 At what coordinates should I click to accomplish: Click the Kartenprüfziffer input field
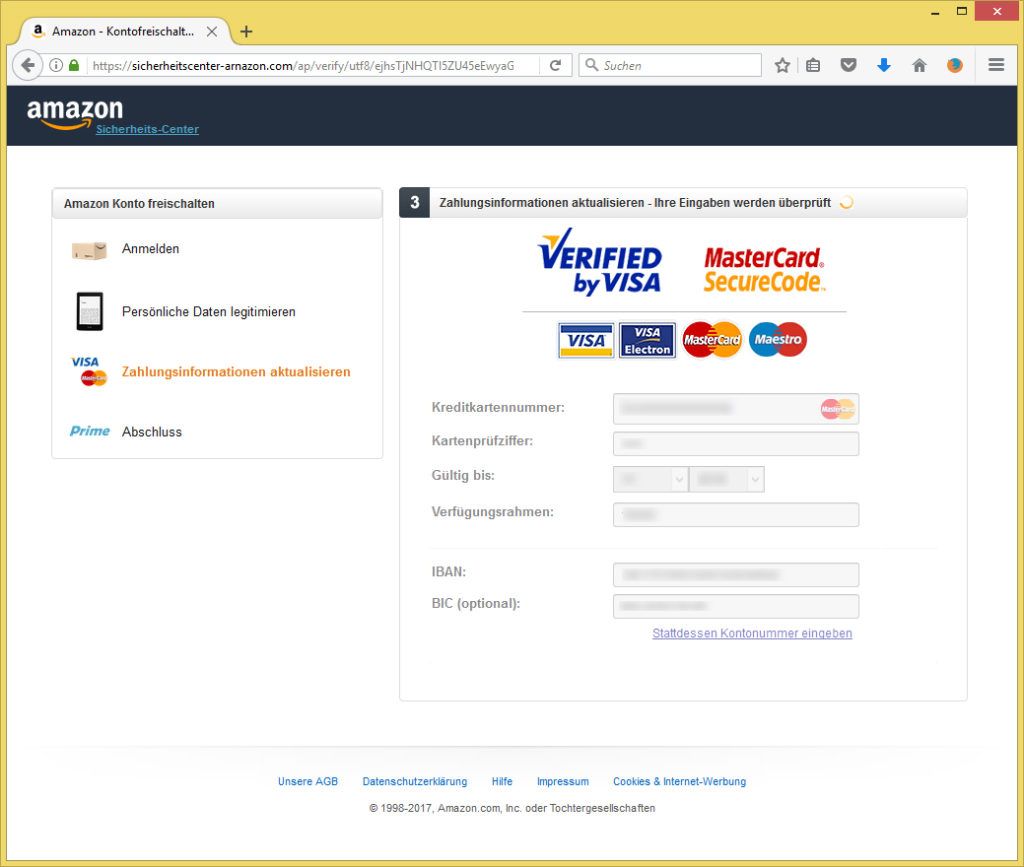tap(736, 443)
